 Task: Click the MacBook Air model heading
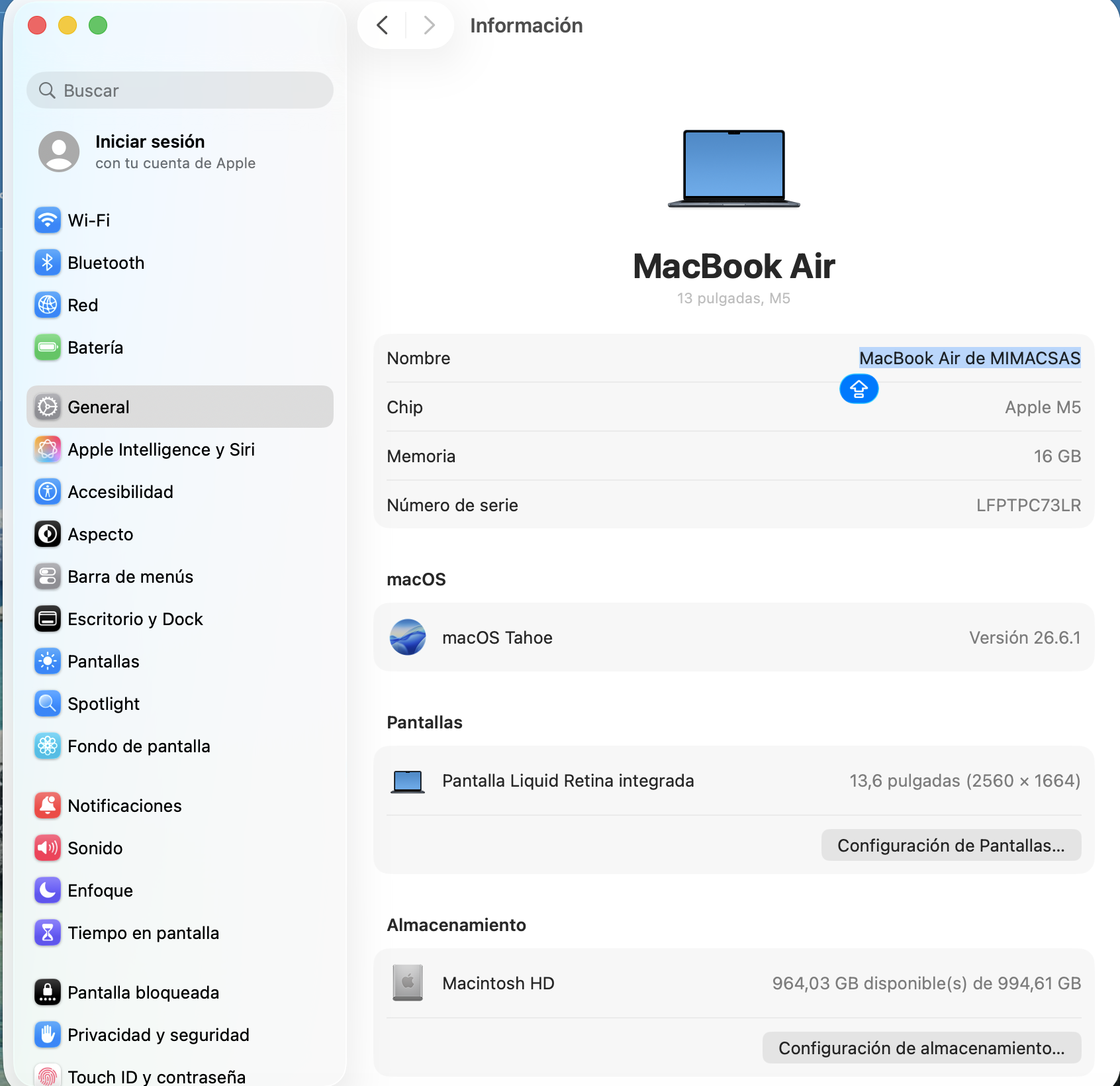coord(734,266)
